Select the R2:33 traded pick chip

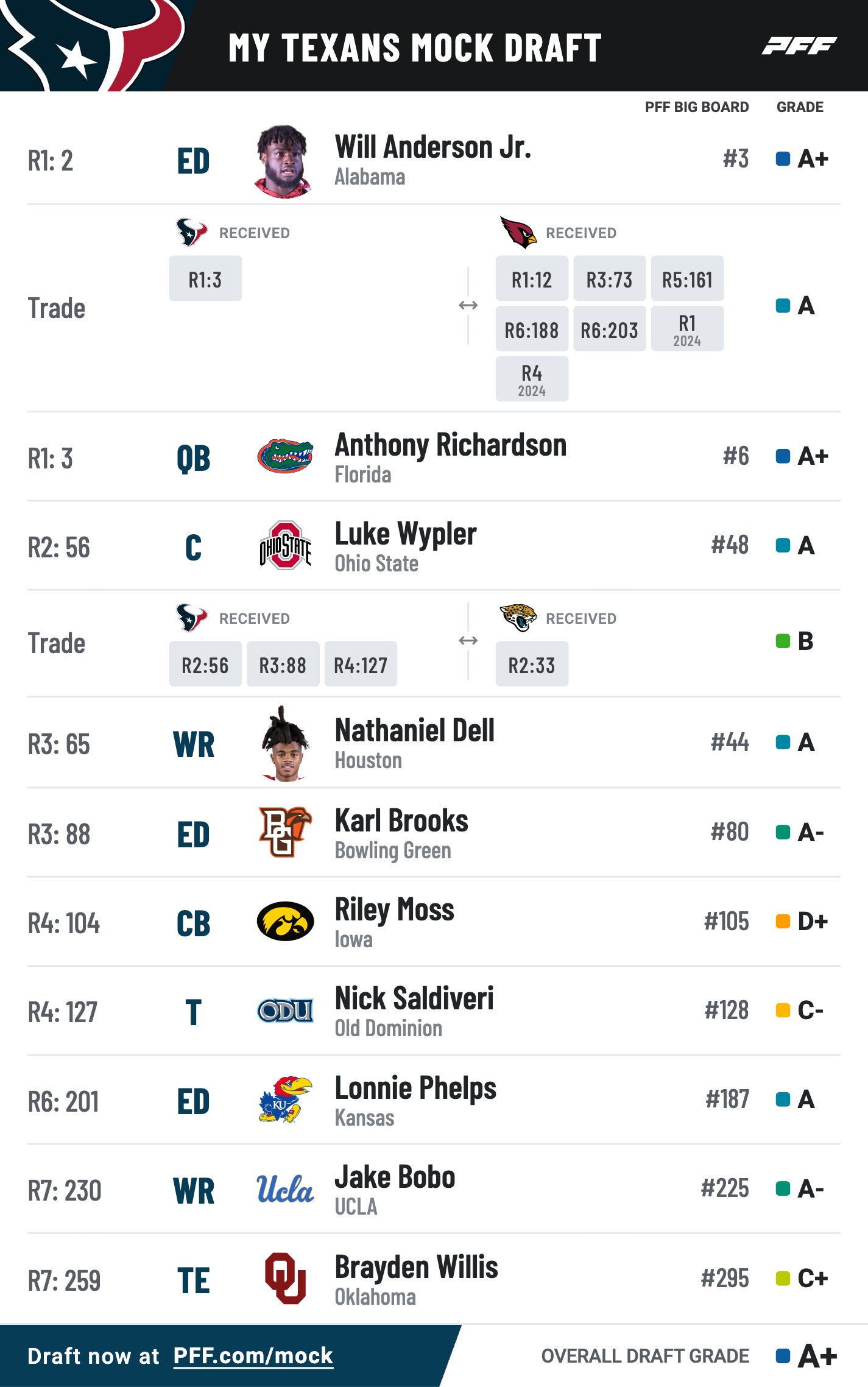532,665
